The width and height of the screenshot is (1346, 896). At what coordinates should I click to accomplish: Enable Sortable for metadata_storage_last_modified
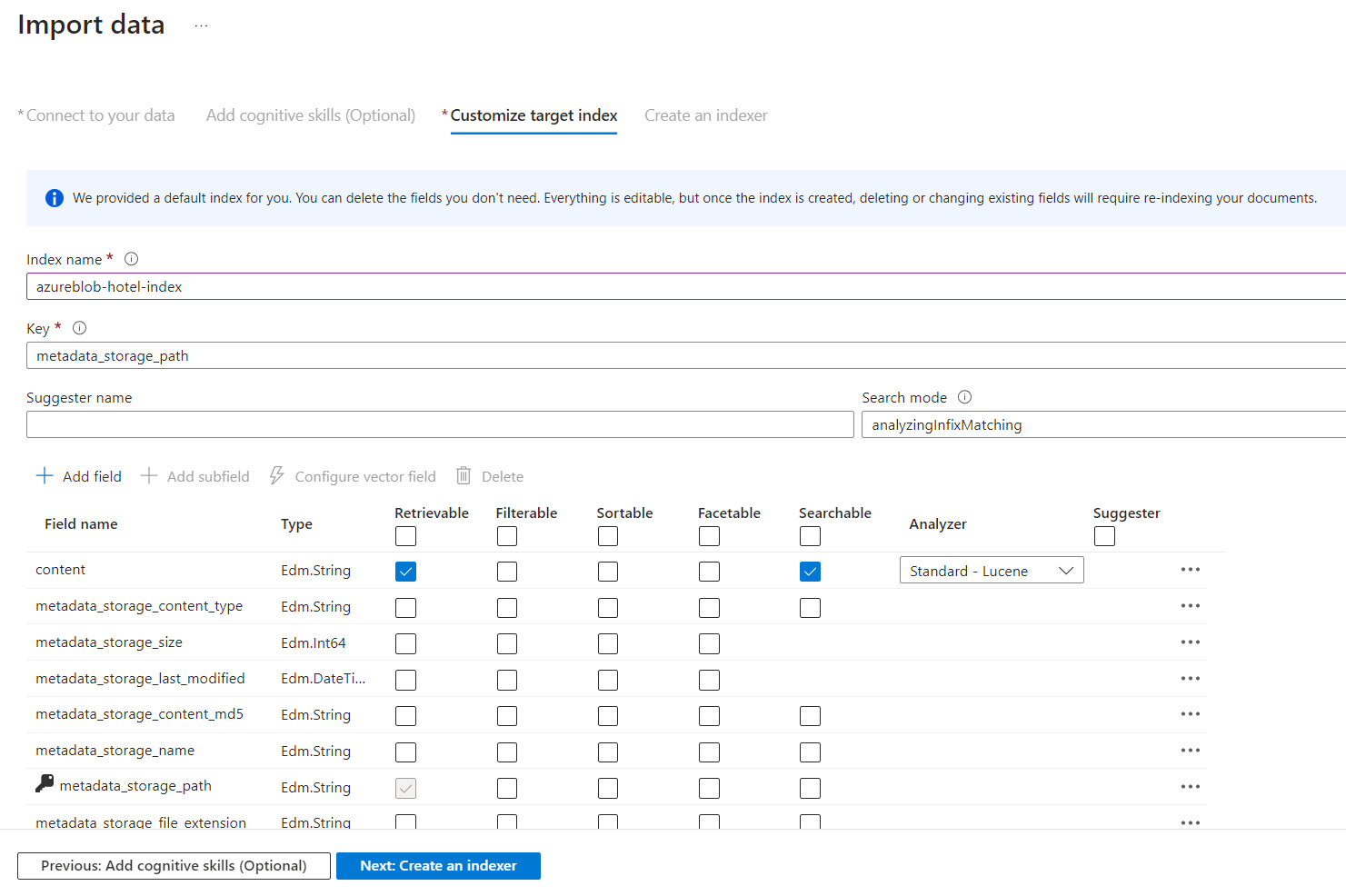click(608, 680)
